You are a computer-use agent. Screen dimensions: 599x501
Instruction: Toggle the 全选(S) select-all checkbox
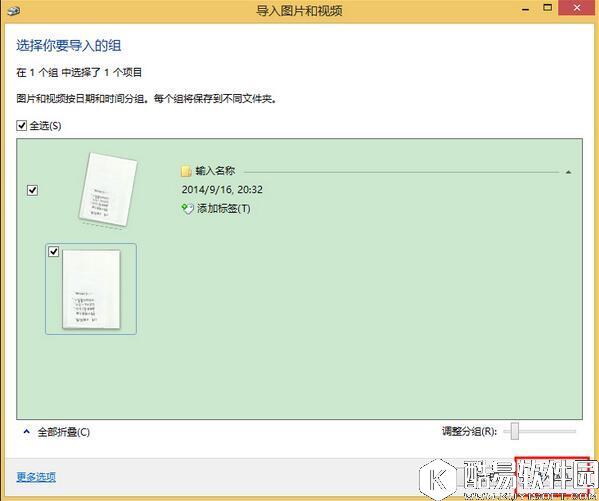[21, 125]
